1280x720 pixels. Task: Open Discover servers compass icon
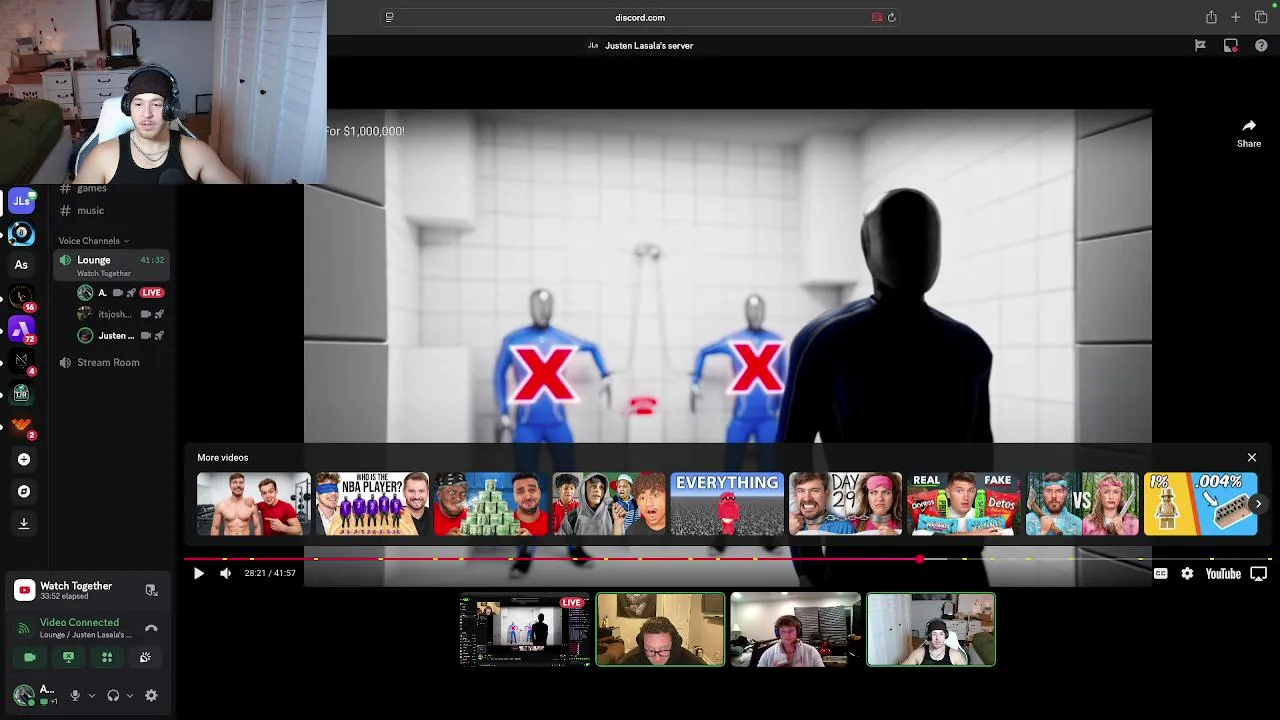[x=24, y=491]
